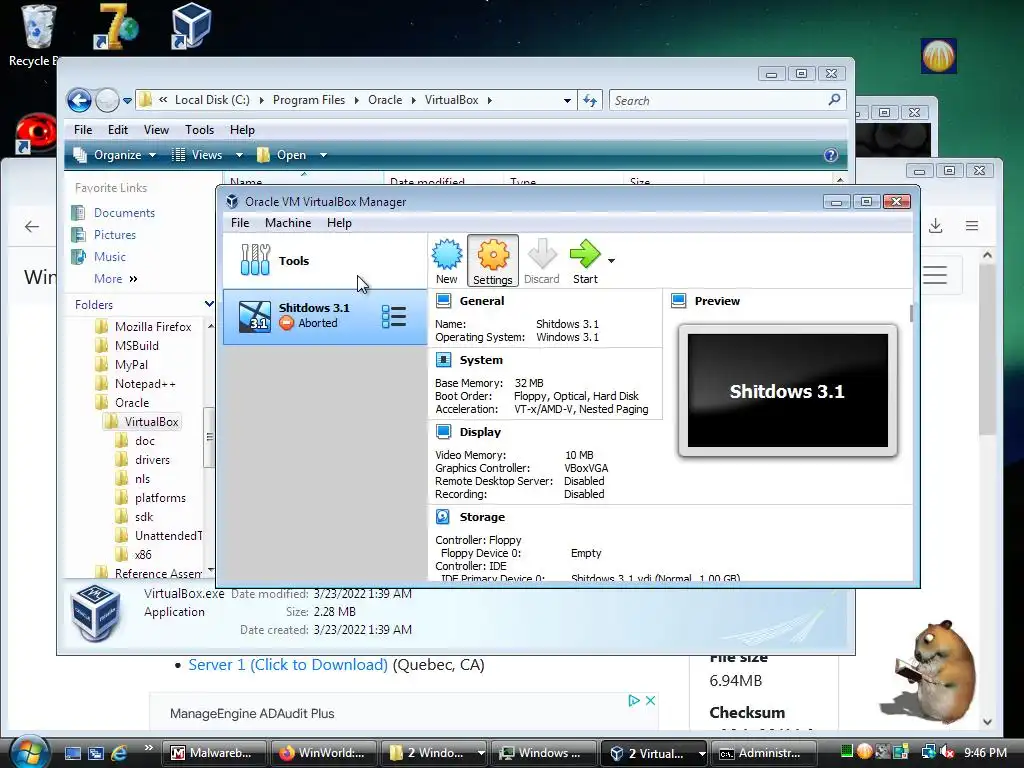
Task: Expand the Open button dropdown arrow
Action: [323, 155]
